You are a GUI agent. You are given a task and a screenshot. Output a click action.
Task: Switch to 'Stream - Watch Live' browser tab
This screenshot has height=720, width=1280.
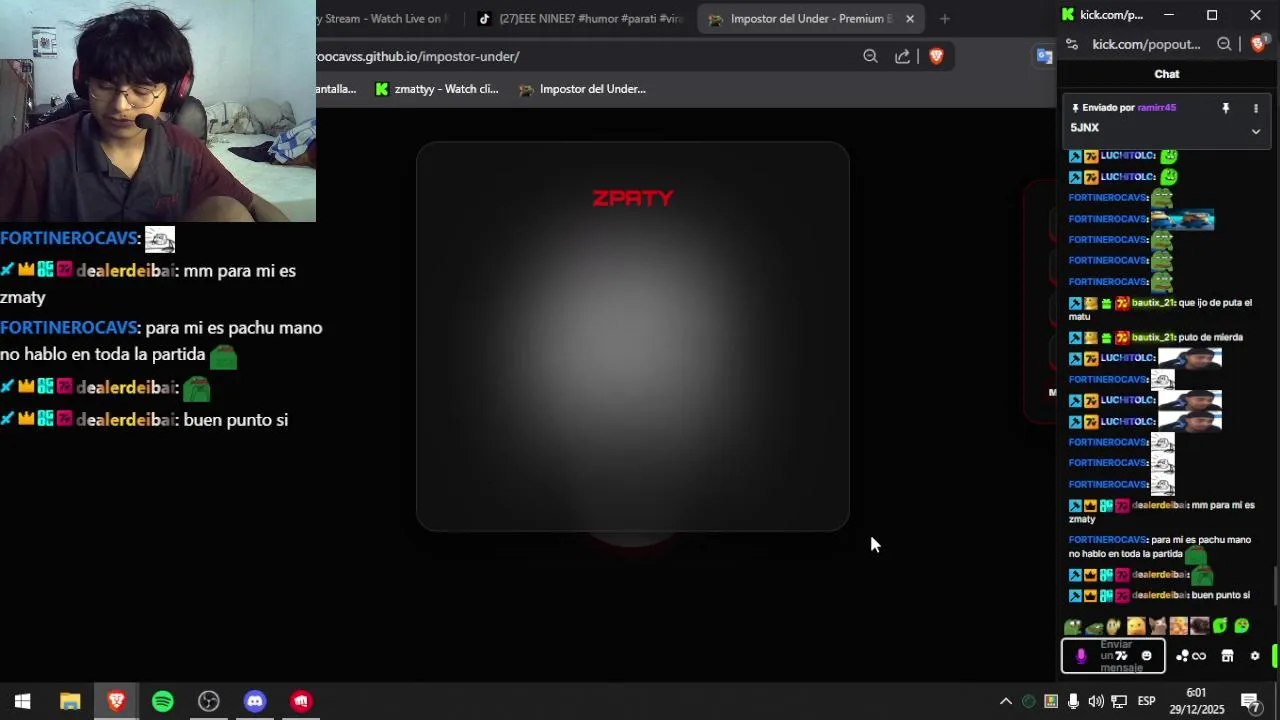click(384, 19)
